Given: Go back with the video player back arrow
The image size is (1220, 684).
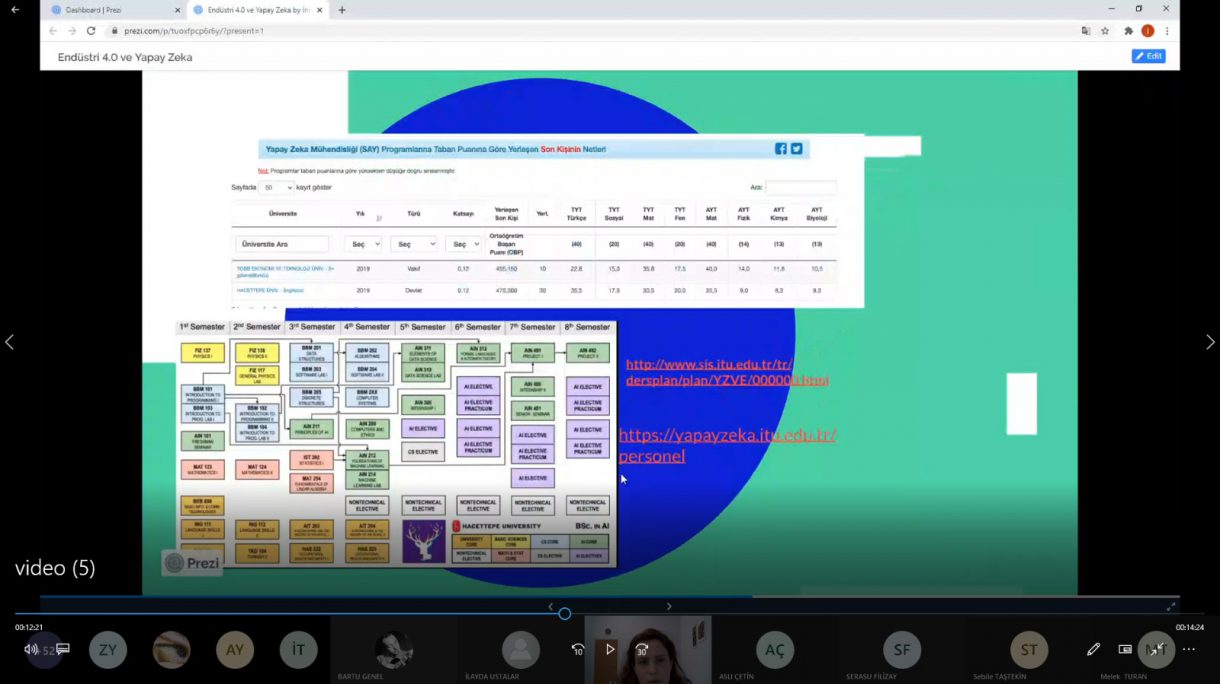Looking at the screenshot, I should point(14,9).
